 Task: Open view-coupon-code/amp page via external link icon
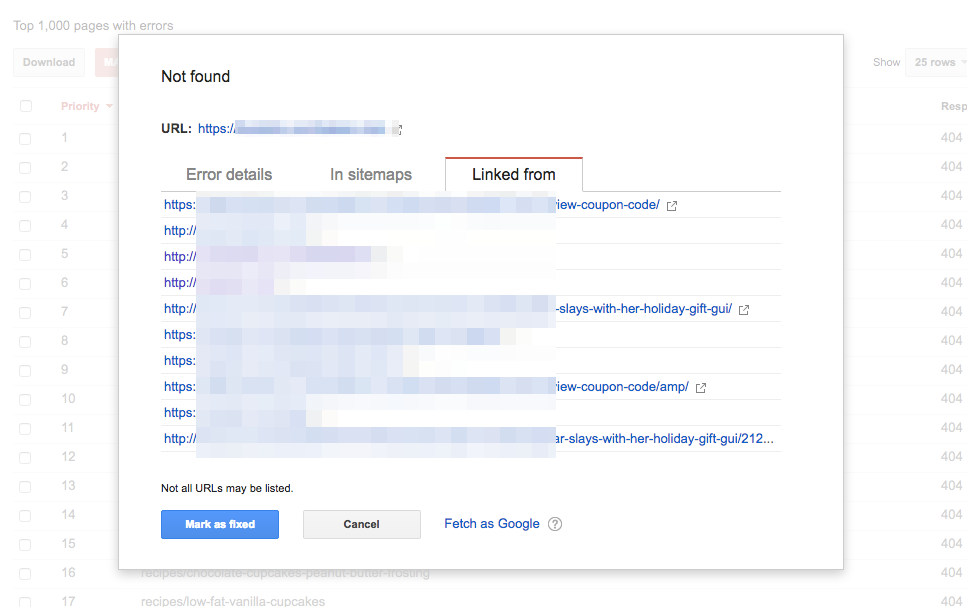pyautogui.click(x=700, y=386)
